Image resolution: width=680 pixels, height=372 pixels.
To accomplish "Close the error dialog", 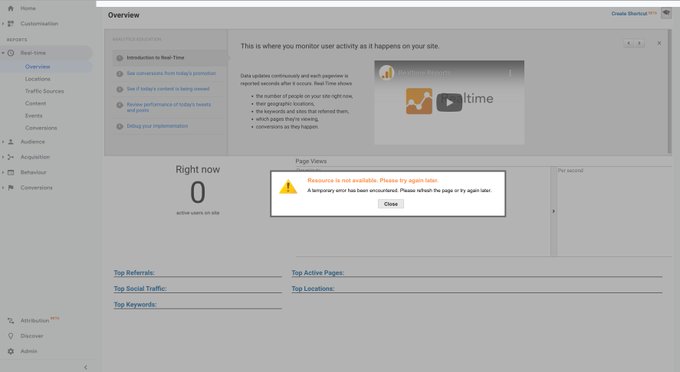I will click(x=391, y=204).
